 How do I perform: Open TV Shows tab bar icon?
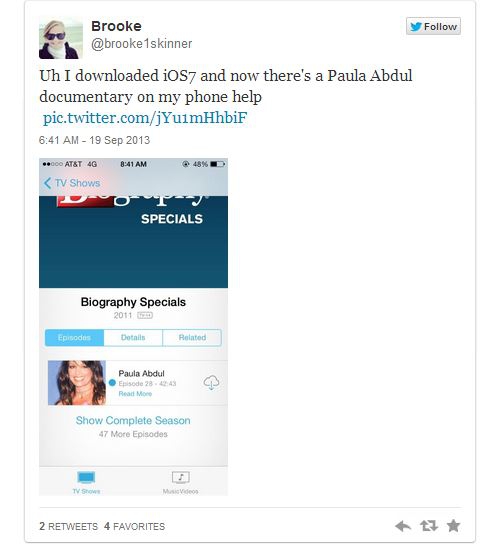tap(86, 482)
